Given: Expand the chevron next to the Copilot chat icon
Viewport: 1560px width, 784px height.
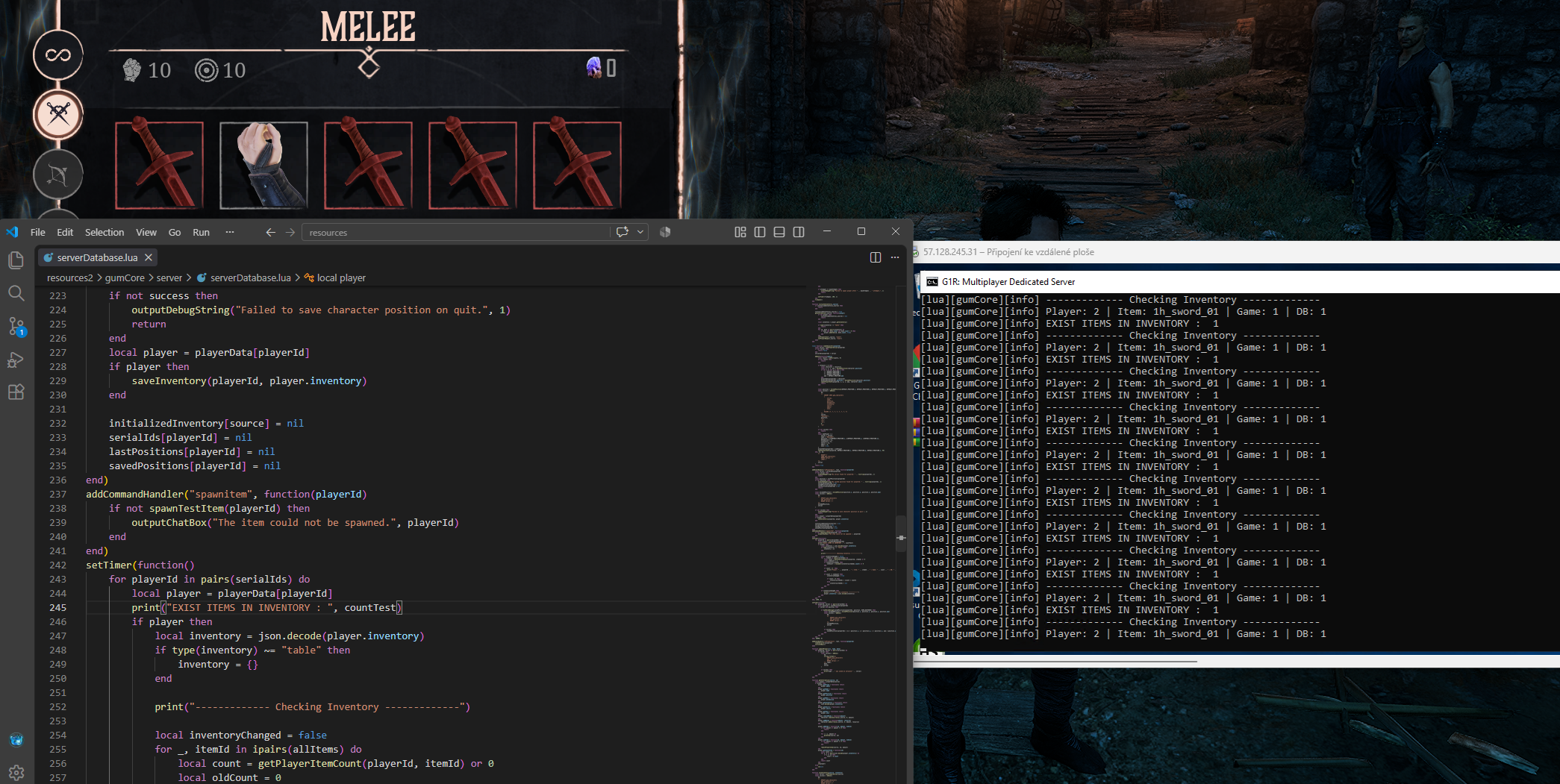Looking at the screenshot, I should pos(640,232).
